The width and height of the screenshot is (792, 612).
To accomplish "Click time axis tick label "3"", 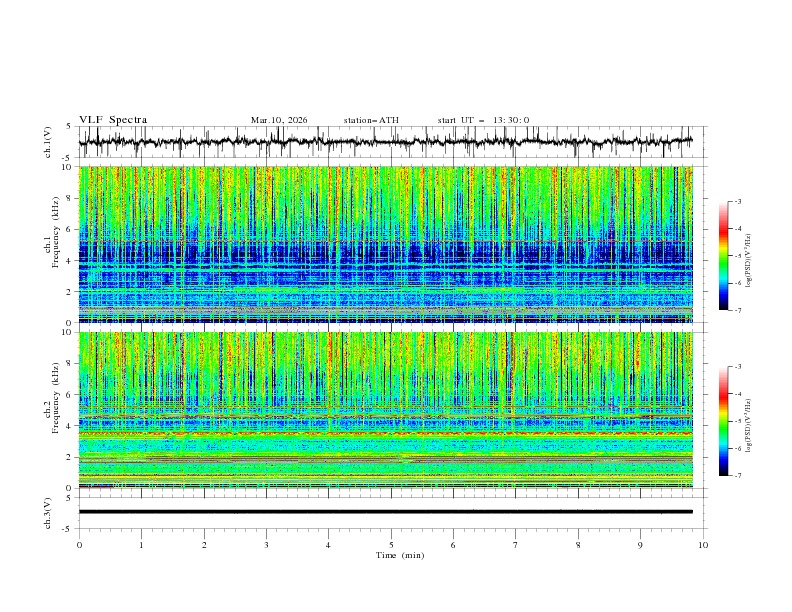I will (x=266, y=545).
